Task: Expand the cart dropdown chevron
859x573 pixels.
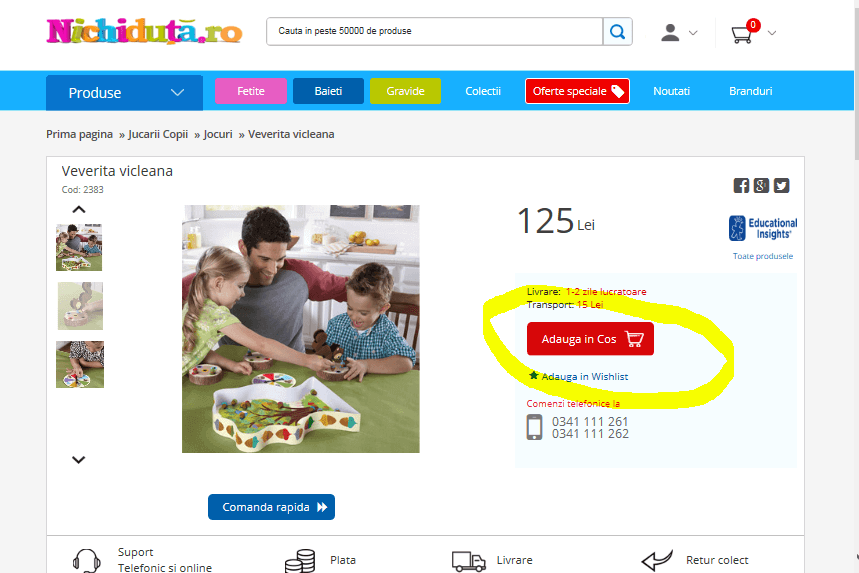Action: (772, 33)
